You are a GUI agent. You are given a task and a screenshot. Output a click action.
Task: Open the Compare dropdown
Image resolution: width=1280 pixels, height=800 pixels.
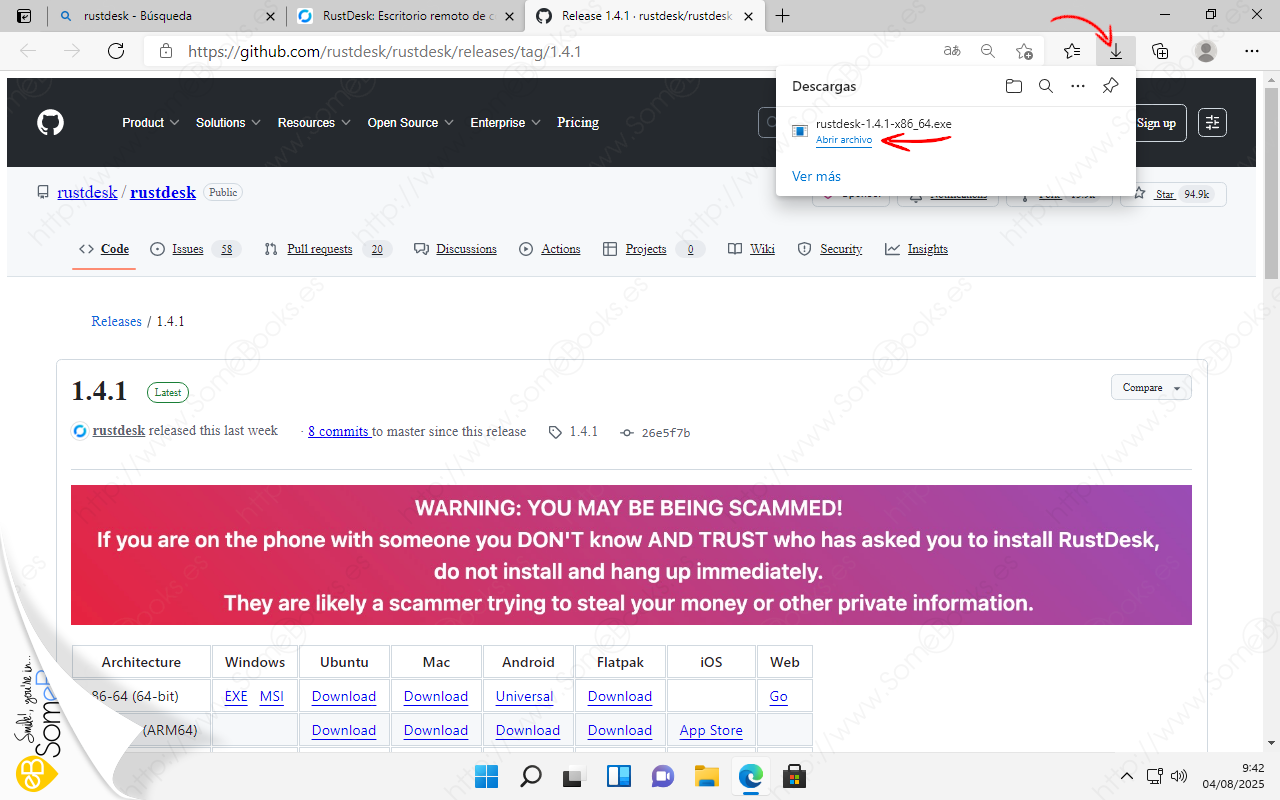pos(1151,388)
